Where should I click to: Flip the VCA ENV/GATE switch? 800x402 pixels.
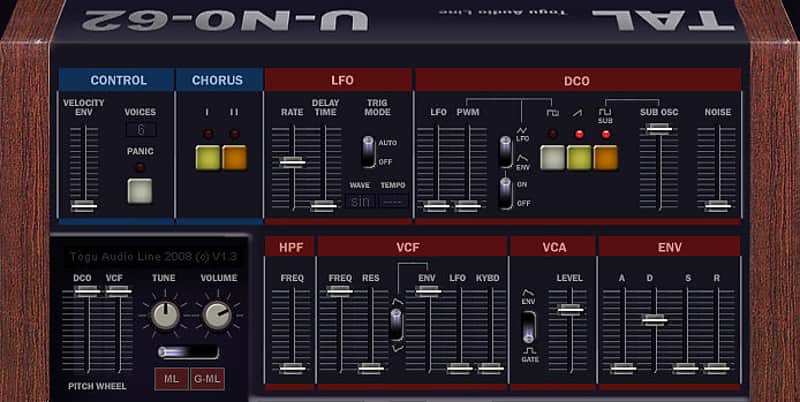tap(529, 327)
